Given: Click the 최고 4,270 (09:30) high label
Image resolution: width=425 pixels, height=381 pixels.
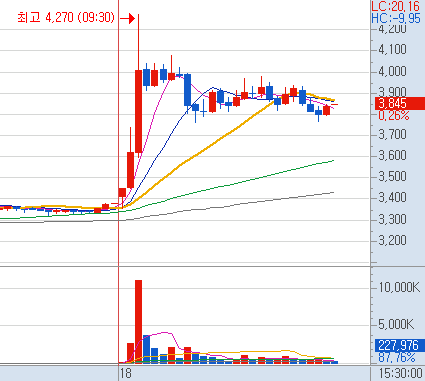Looking at the screenshot, I should click(x=66, y=17).
